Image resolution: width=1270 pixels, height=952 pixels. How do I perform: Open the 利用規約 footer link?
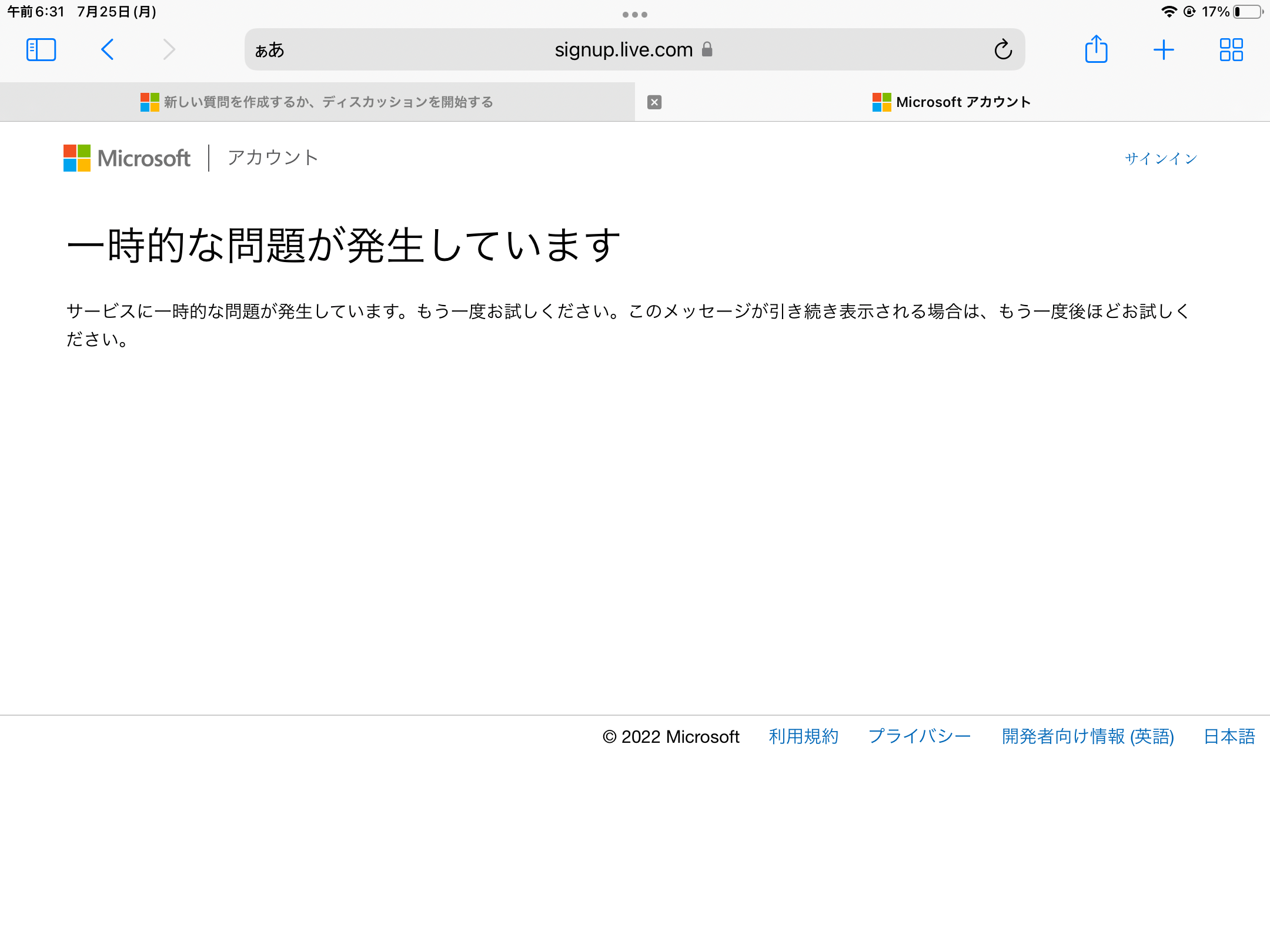(803, 736)
